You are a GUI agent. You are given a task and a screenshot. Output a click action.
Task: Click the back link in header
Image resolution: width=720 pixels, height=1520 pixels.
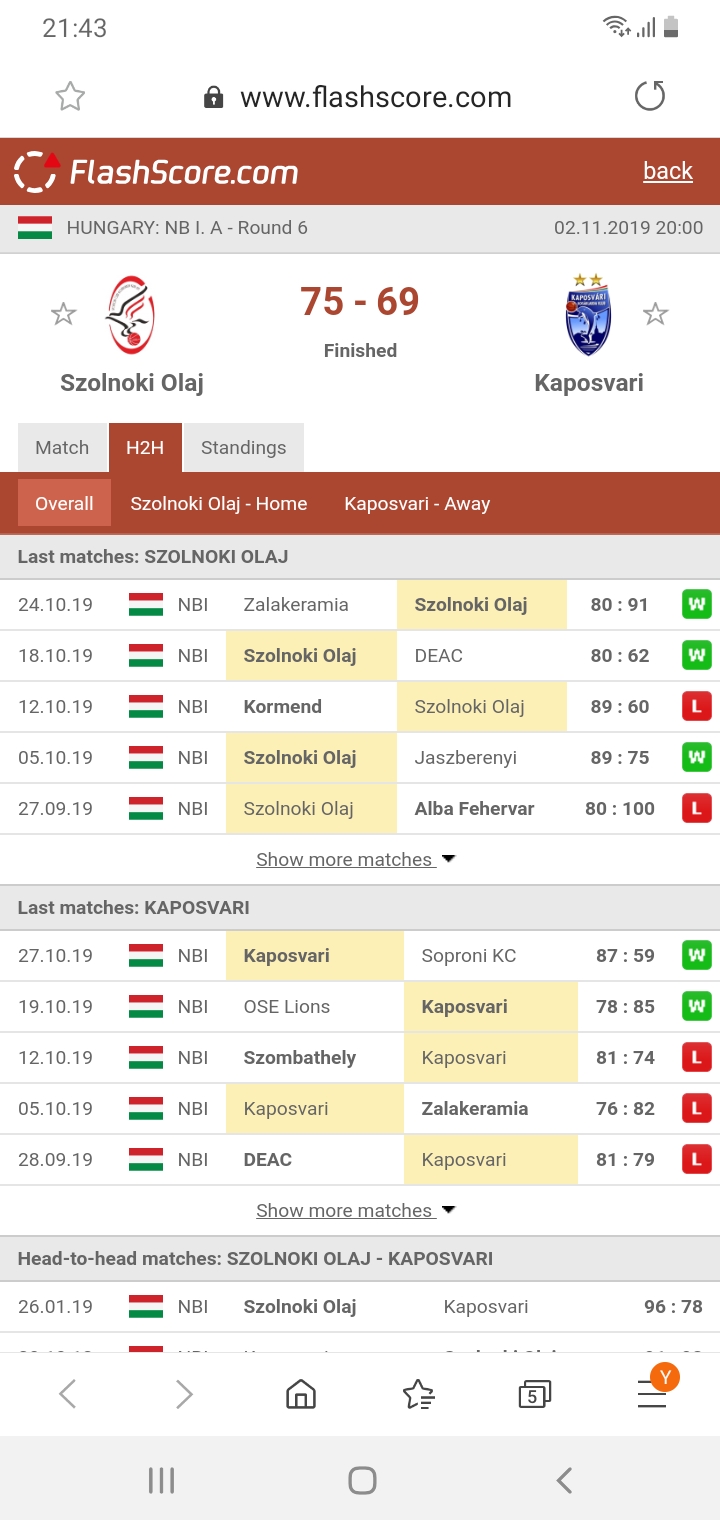pyautogui.click(x=668, y=171)
